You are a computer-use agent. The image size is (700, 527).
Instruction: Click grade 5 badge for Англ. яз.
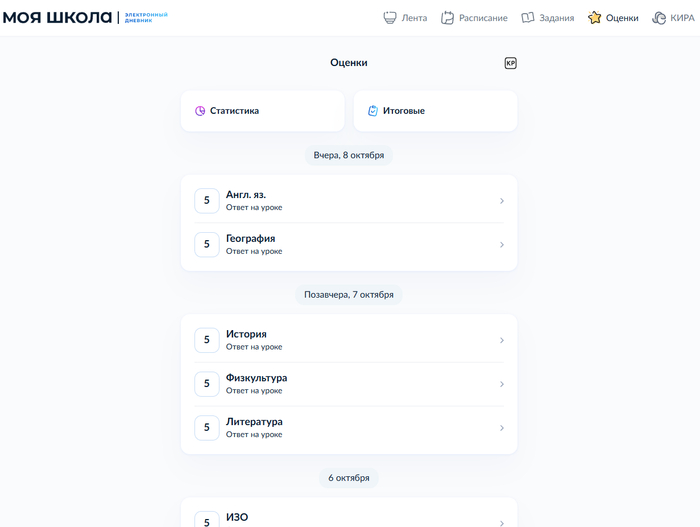(207, 201)
